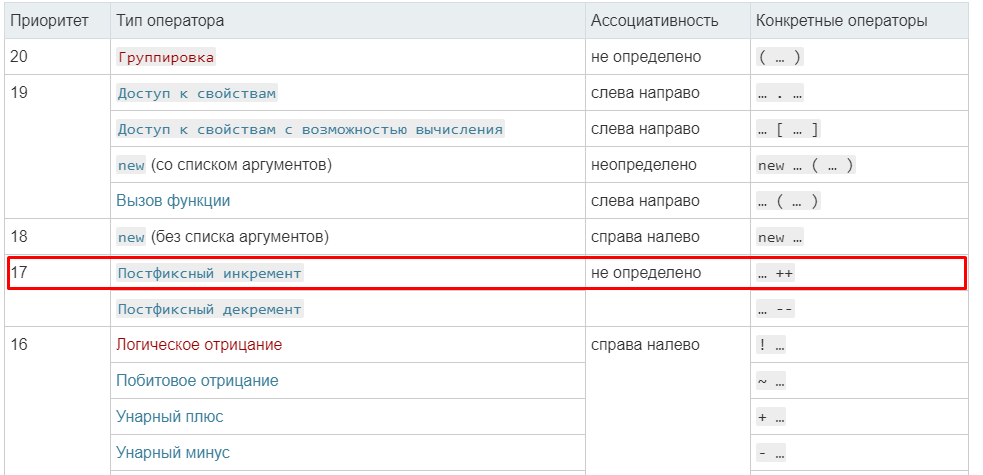Click the Доступ к свойствам link
983x475 pixels.
pyautogui.click(x=196, y=93)
